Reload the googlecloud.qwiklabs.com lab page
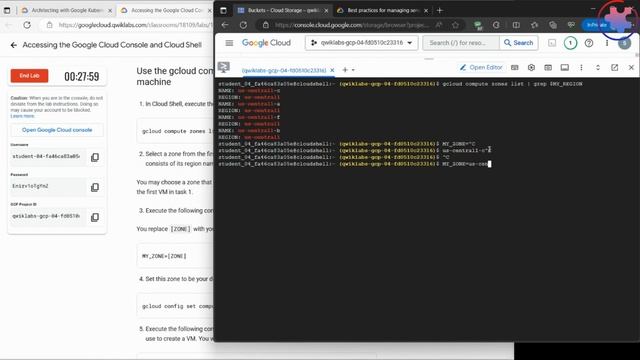This screenshot has height=360, width=640. (27, 25)
